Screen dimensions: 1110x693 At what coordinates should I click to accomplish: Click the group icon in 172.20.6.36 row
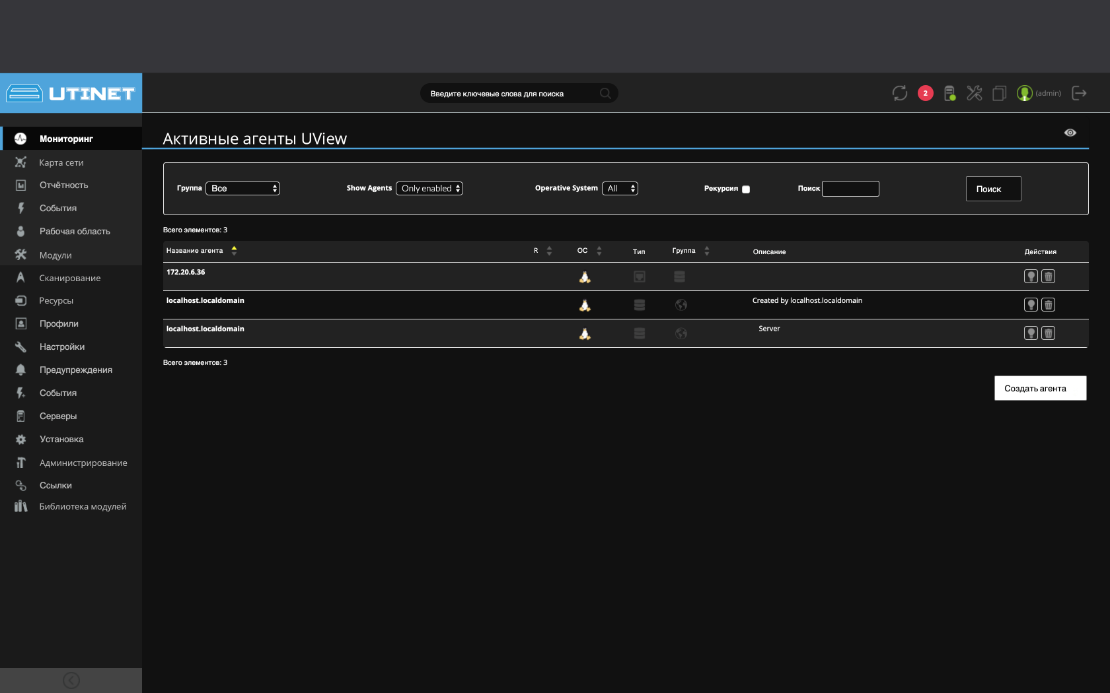coord(680,277)
